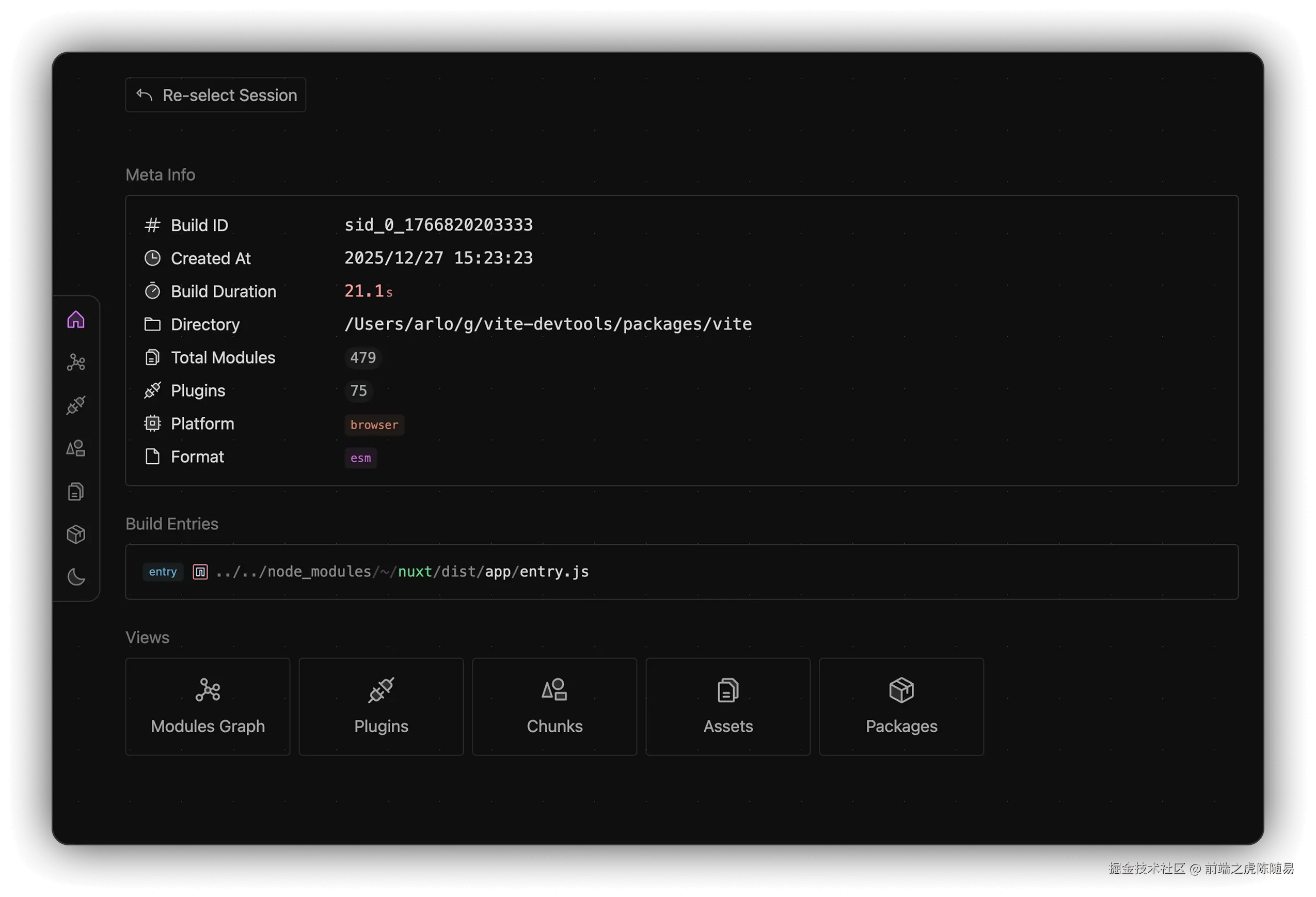Open Modules Graph from sidebar icon

point(76,363)
